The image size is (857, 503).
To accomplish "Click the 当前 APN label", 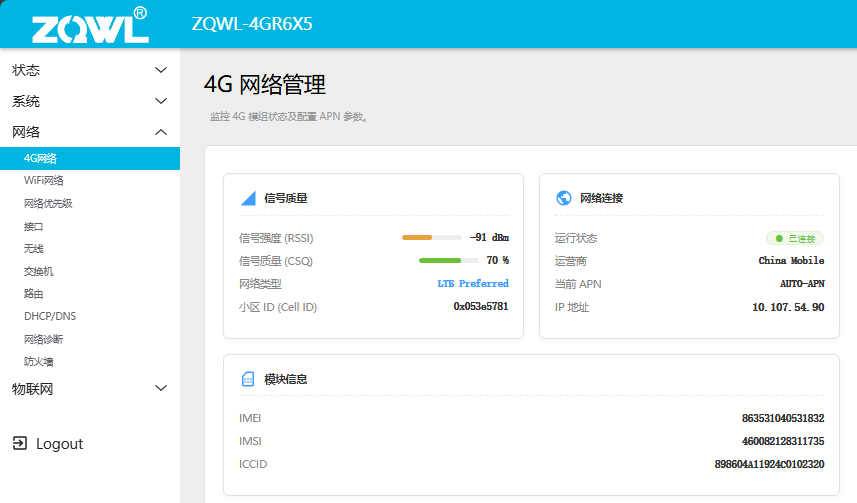I will pos(578,284).
